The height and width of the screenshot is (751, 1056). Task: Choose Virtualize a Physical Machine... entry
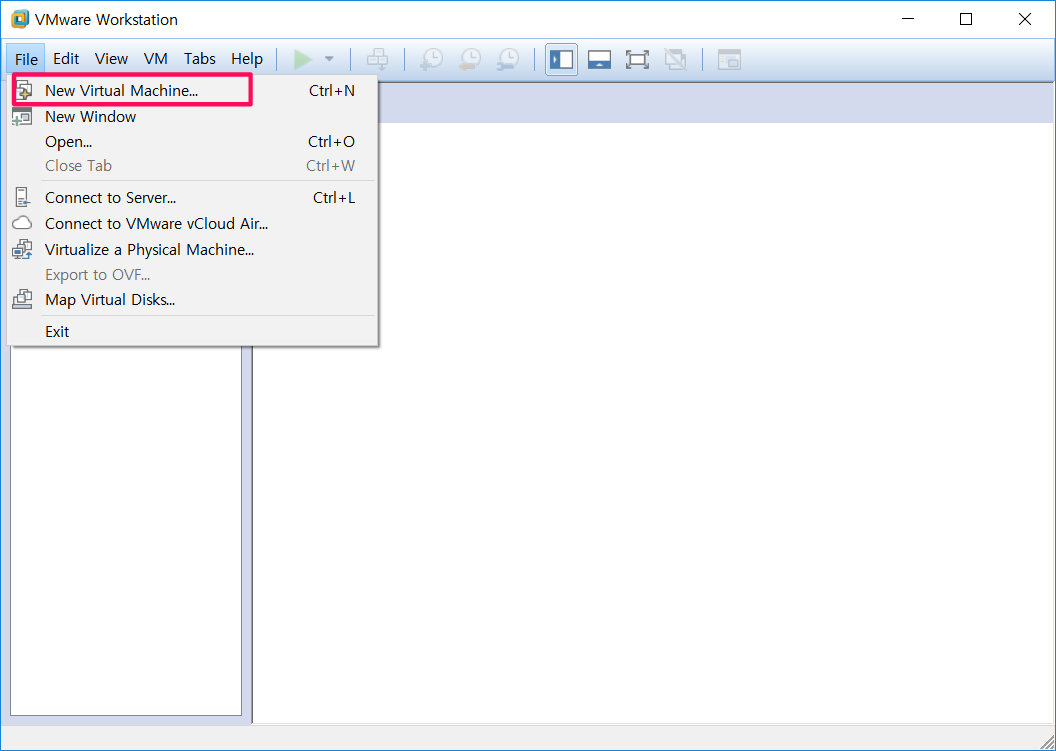point(193,249)
